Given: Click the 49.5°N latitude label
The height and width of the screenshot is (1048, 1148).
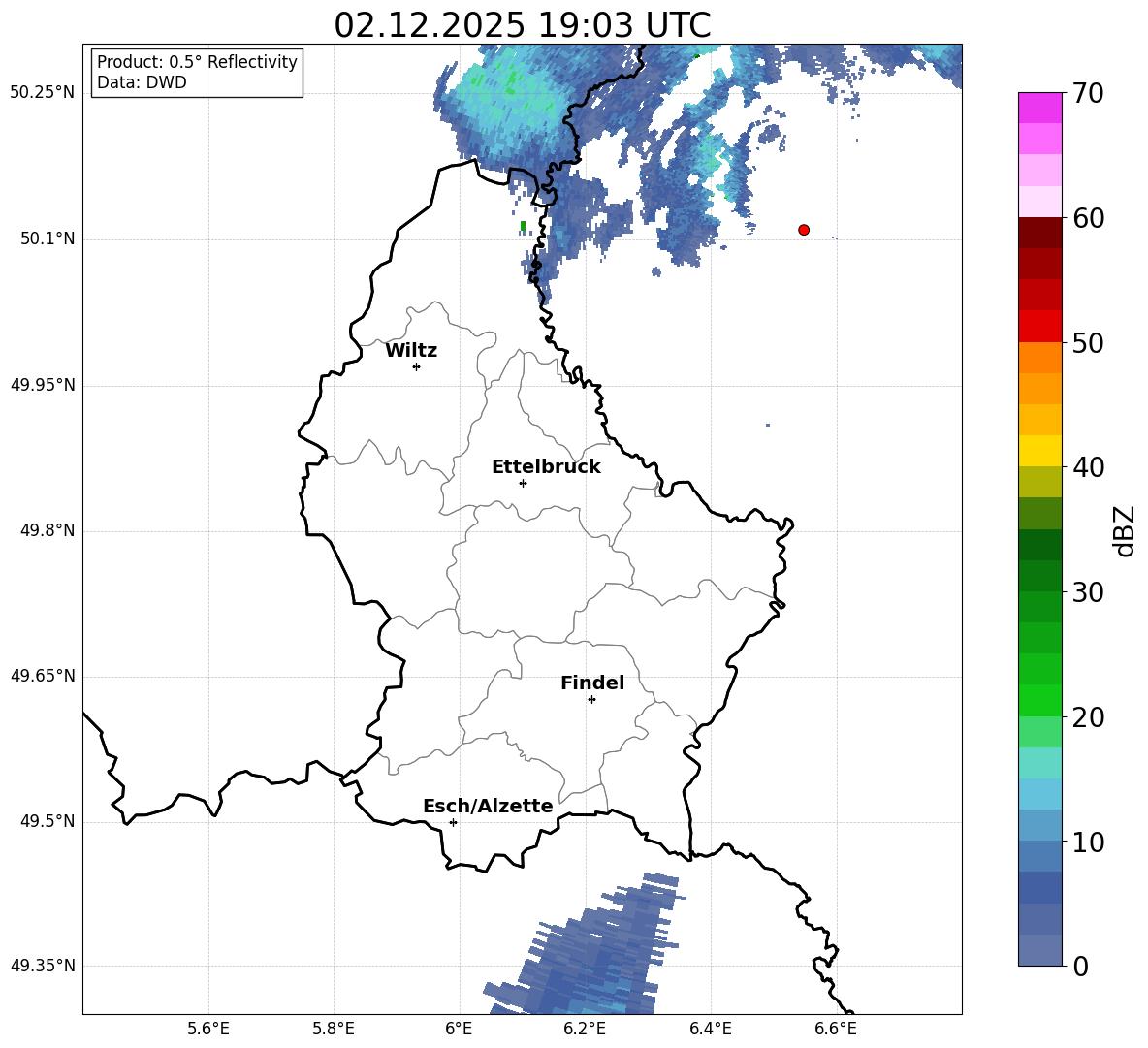Looking at the screenshot, I should pos(48,821).
